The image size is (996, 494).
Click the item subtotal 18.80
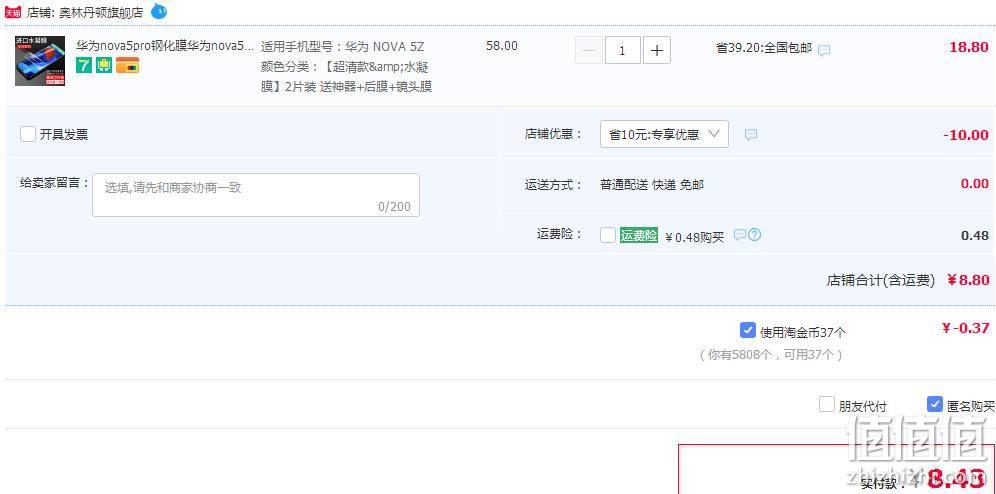[969, 47]
